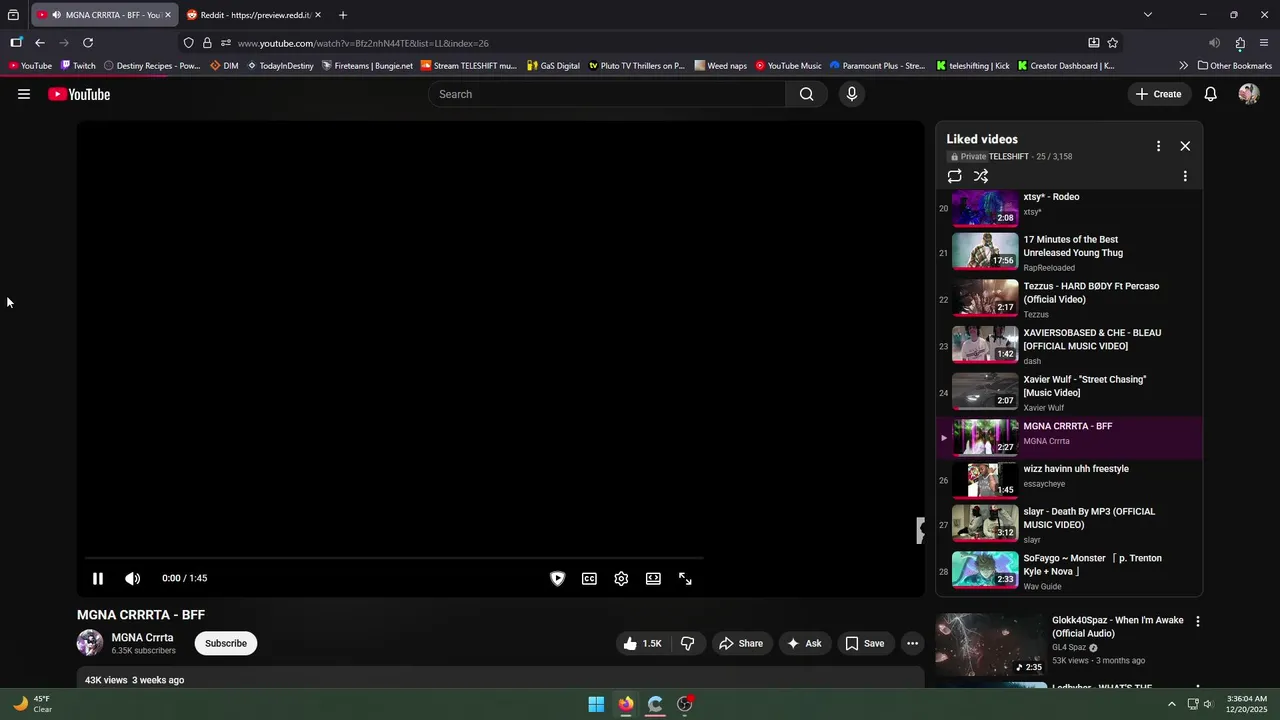This screenshot has height=720, width=1280.
Task: Open the player settings gear
Action: tap(621, 578)
